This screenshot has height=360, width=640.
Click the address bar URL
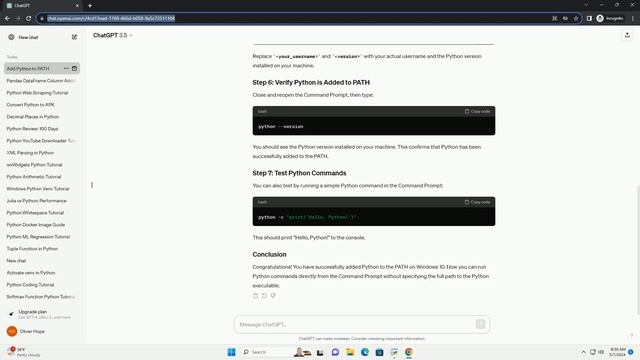point(111,18)
